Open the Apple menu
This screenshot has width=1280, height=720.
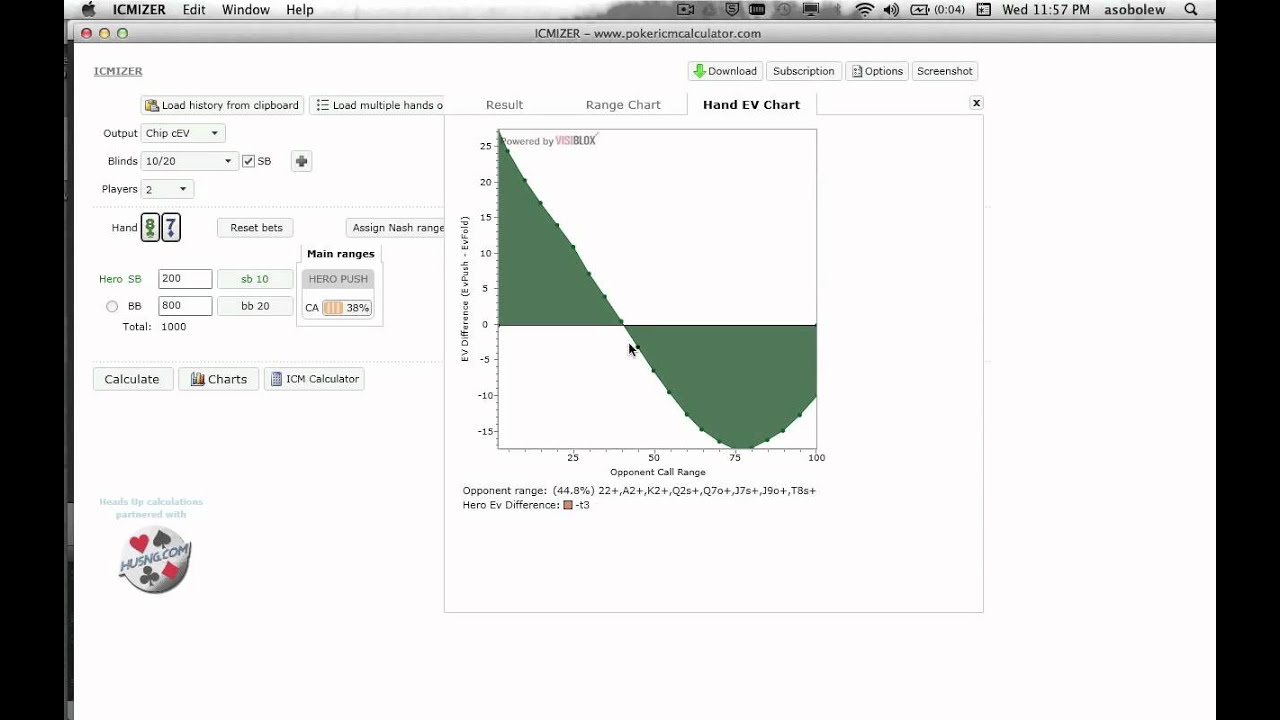[x=88, y=10]
